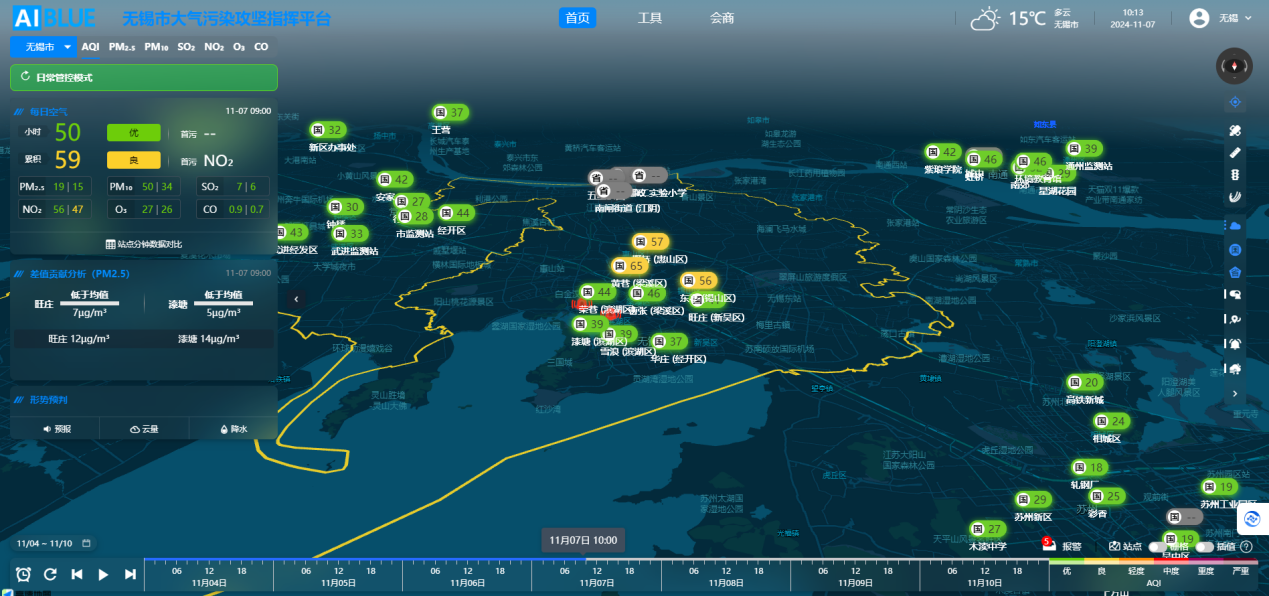Select the ruler measurement tool
Image resolution: width=1269 pixels, height=596 pixels.
[x=1234, y=153]
